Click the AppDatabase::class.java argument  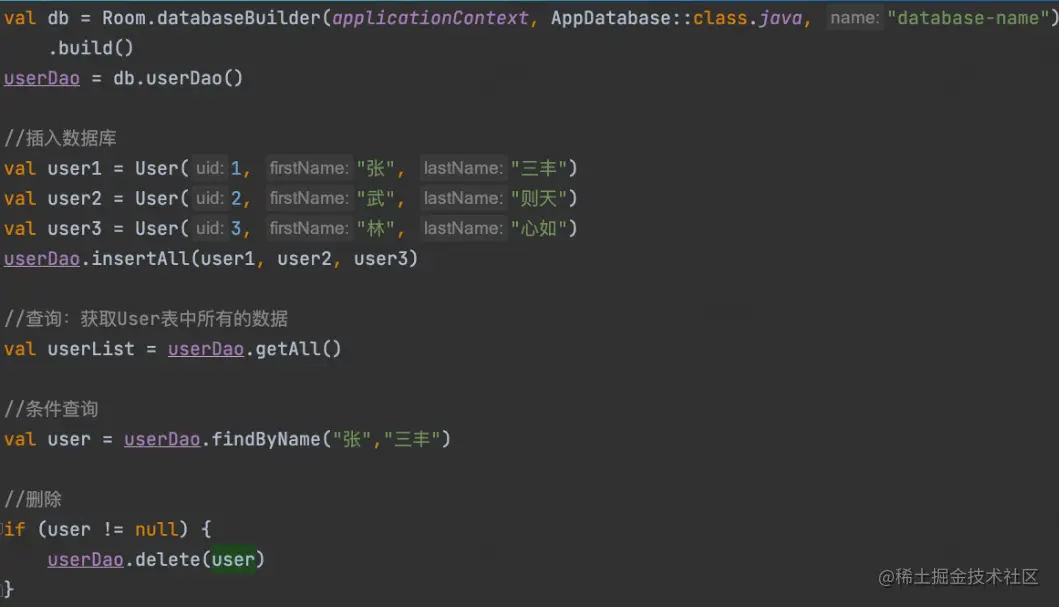(676, 18)
